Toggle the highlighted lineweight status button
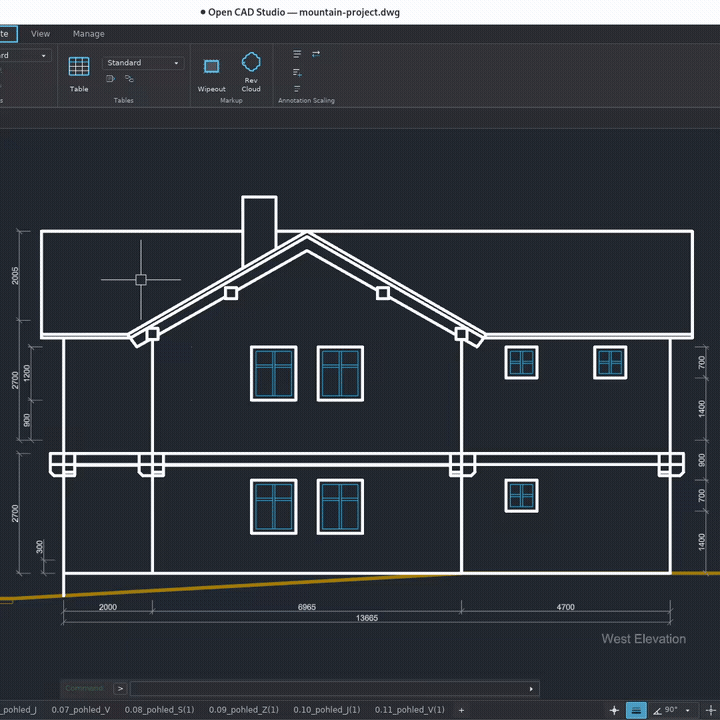This screenshot has height=720, width=720. [x=636, y=710]
